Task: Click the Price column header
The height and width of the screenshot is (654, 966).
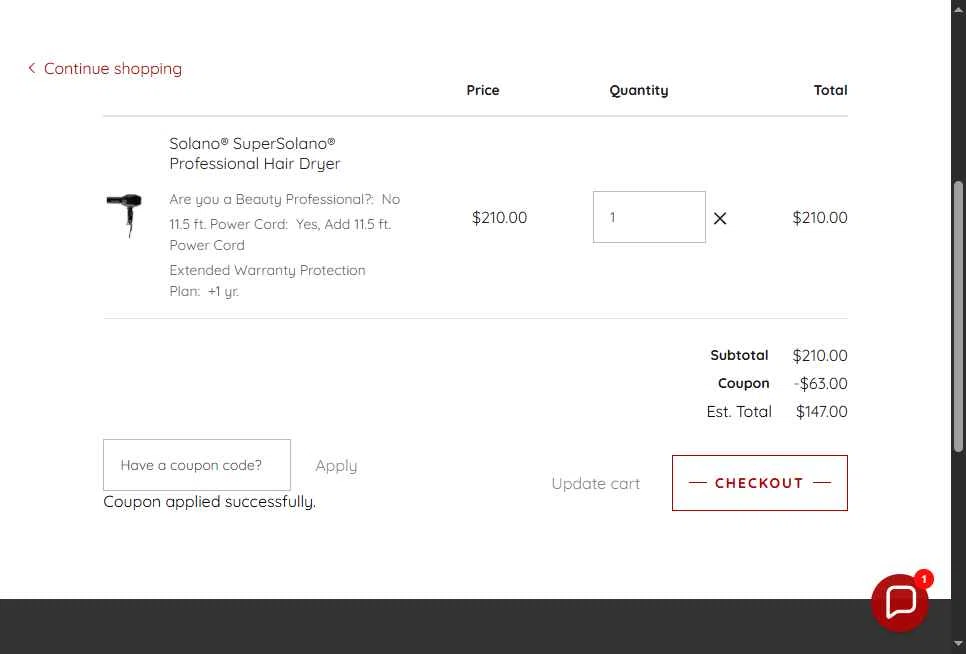Action: (483, 90)
